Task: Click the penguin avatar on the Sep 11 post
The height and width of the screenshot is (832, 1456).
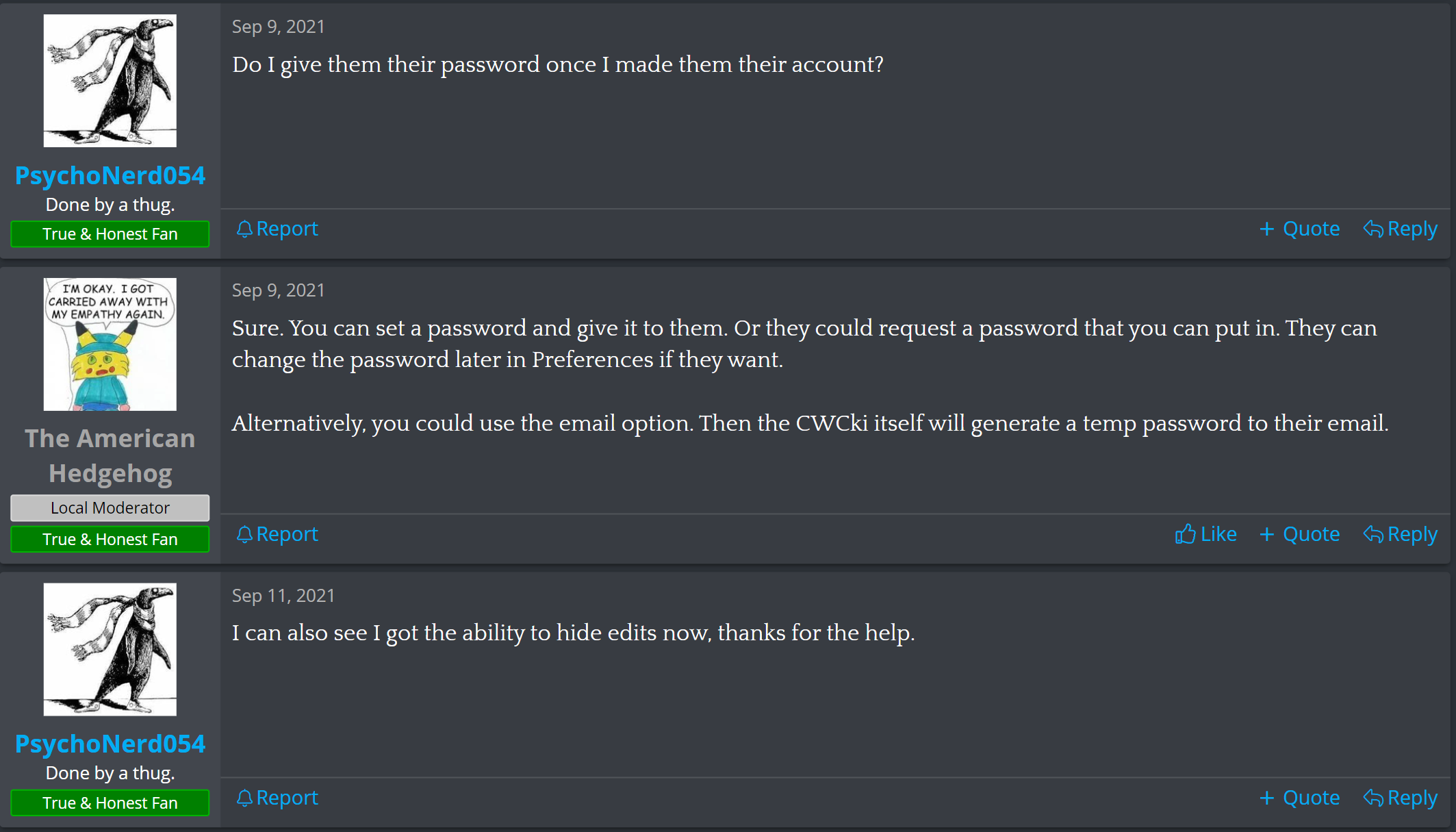Action: pos(110,649)
